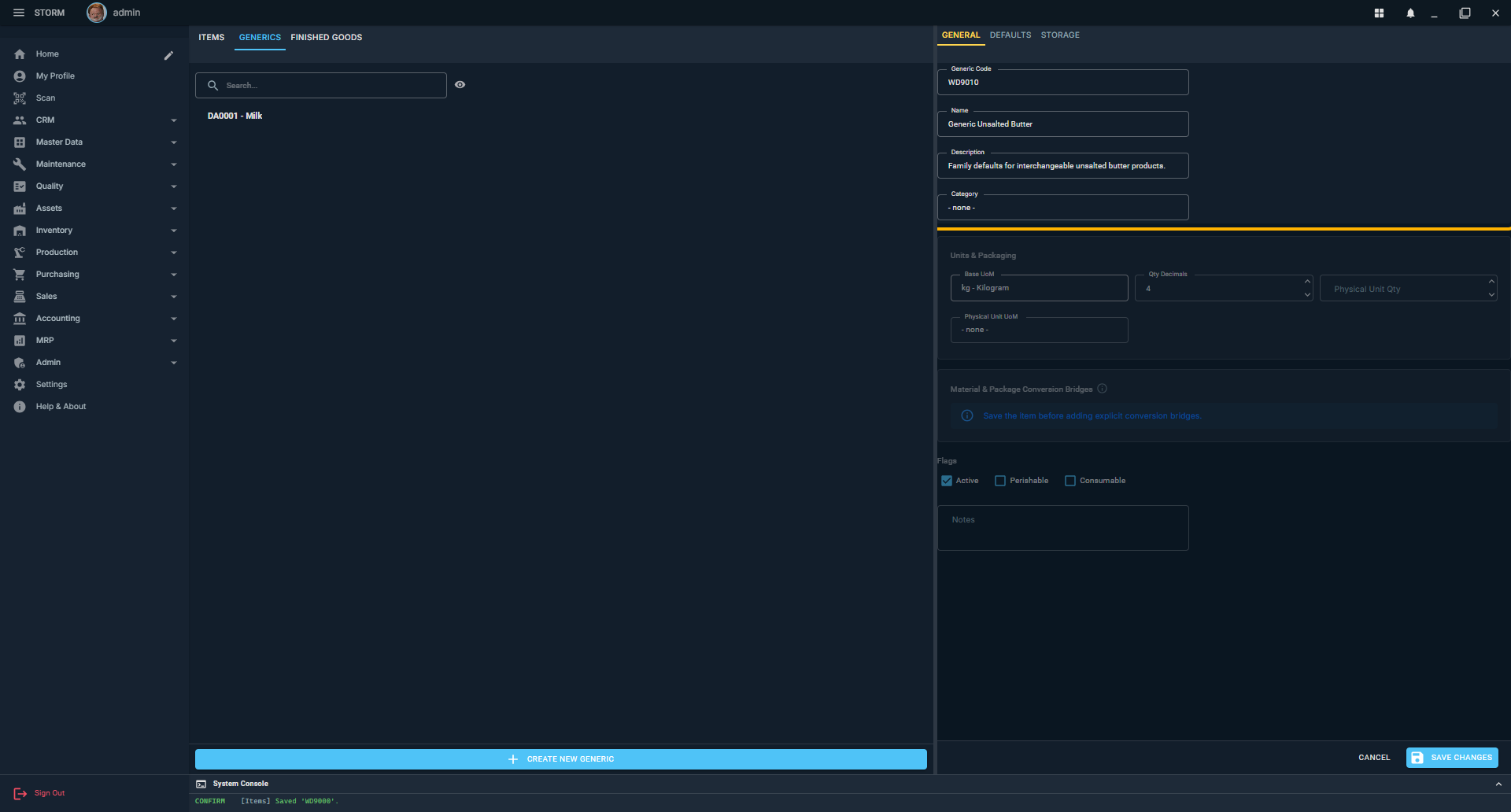Click the edit pencil beside Home
The width and height of the screenshot is (1511, 812).
[168, 55]
